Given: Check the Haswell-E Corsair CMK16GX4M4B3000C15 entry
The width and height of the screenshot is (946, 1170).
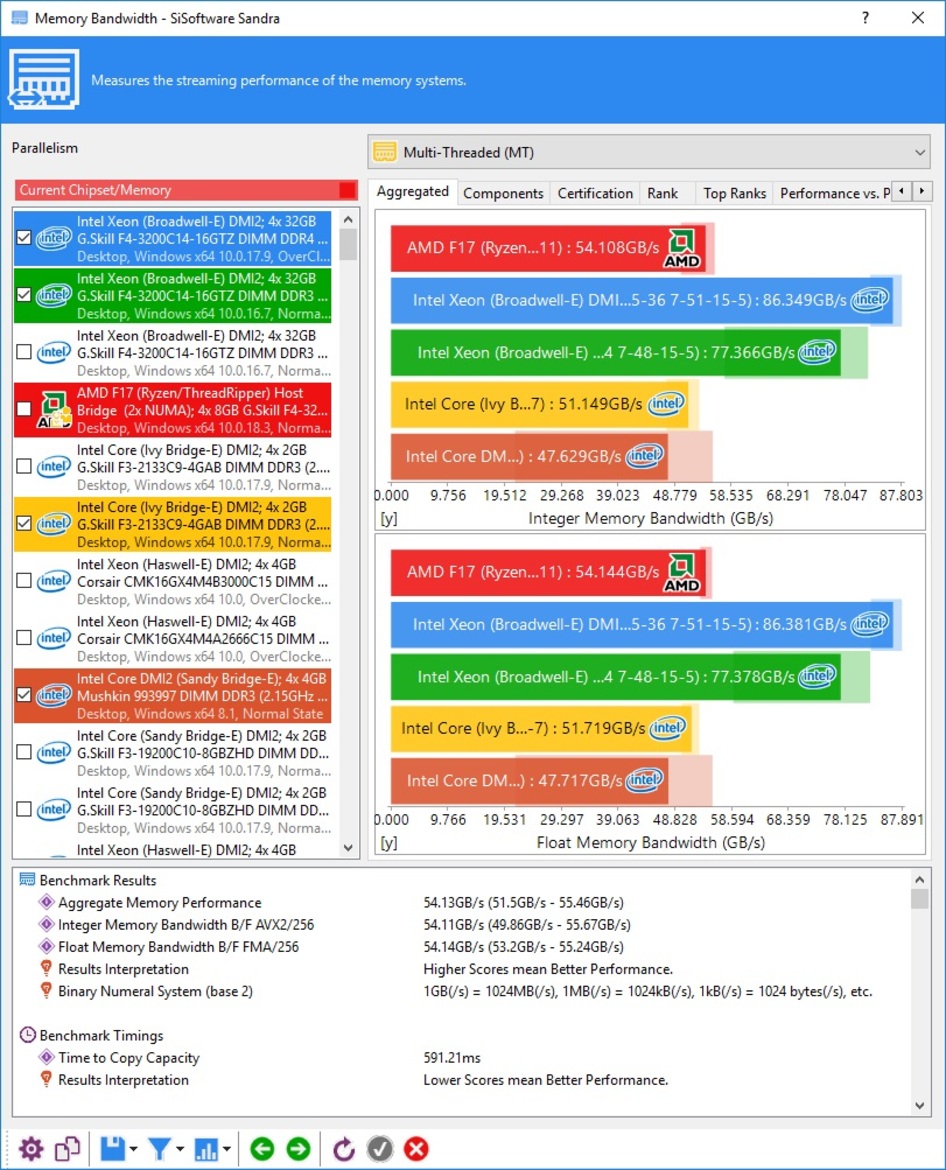Looking at the screenshot, I should (24, 581).
